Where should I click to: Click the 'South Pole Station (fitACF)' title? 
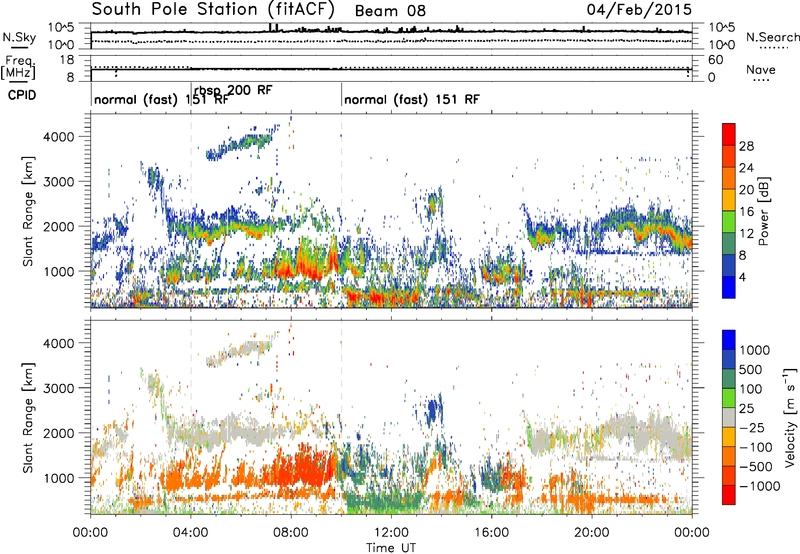213,10
